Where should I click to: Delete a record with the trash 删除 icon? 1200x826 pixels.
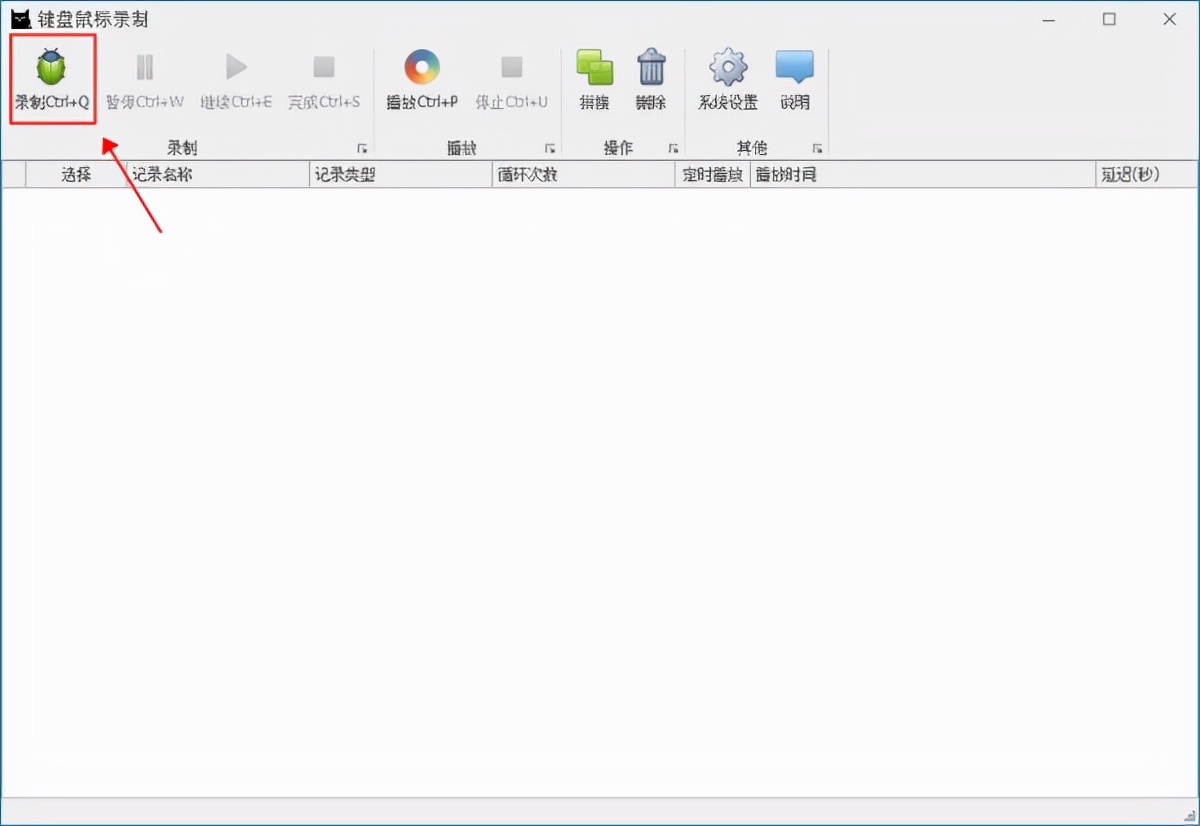tap(652, 67)
